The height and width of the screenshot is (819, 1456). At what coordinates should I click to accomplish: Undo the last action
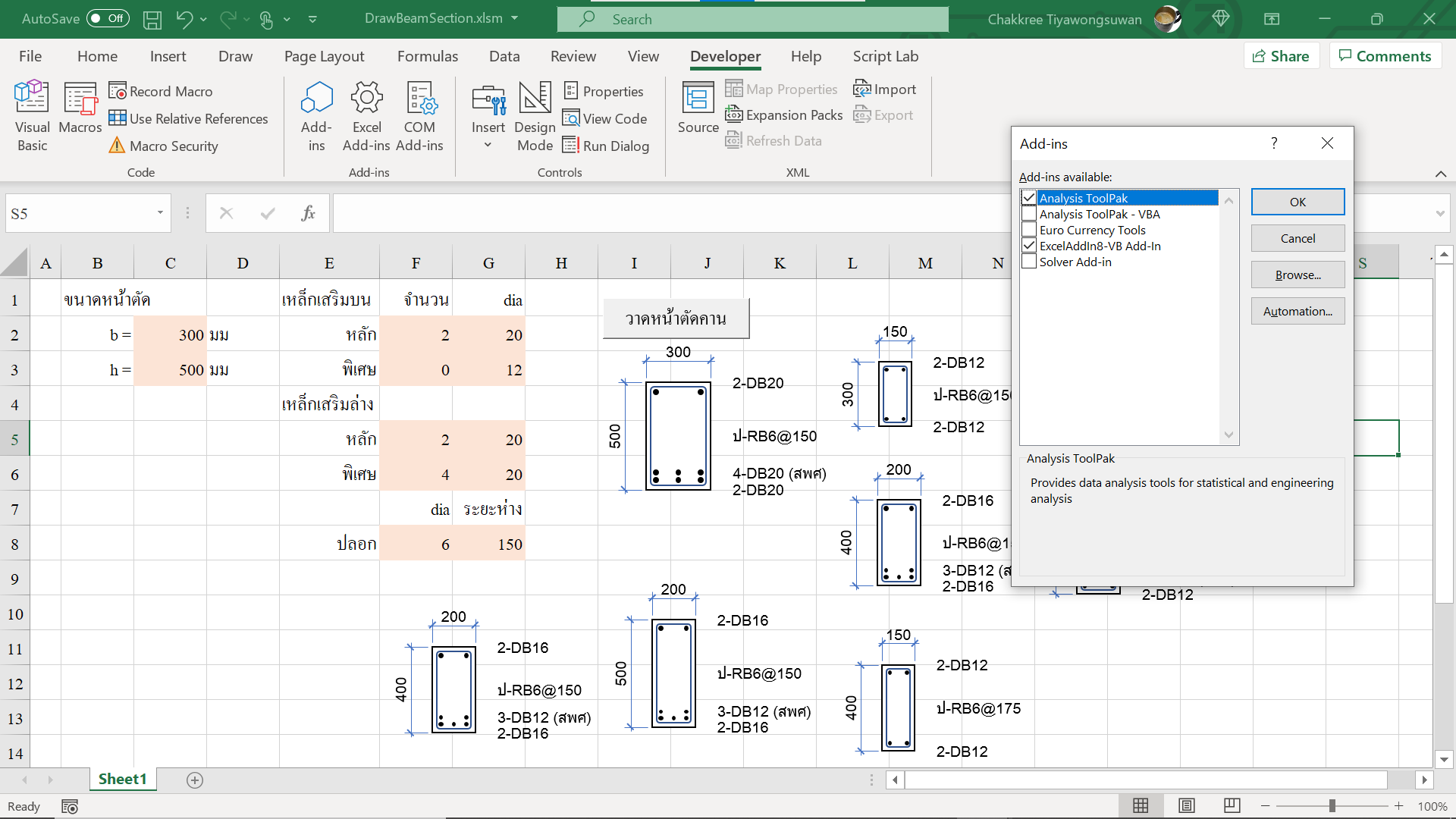pyautogui.click(x=184, y=19)
